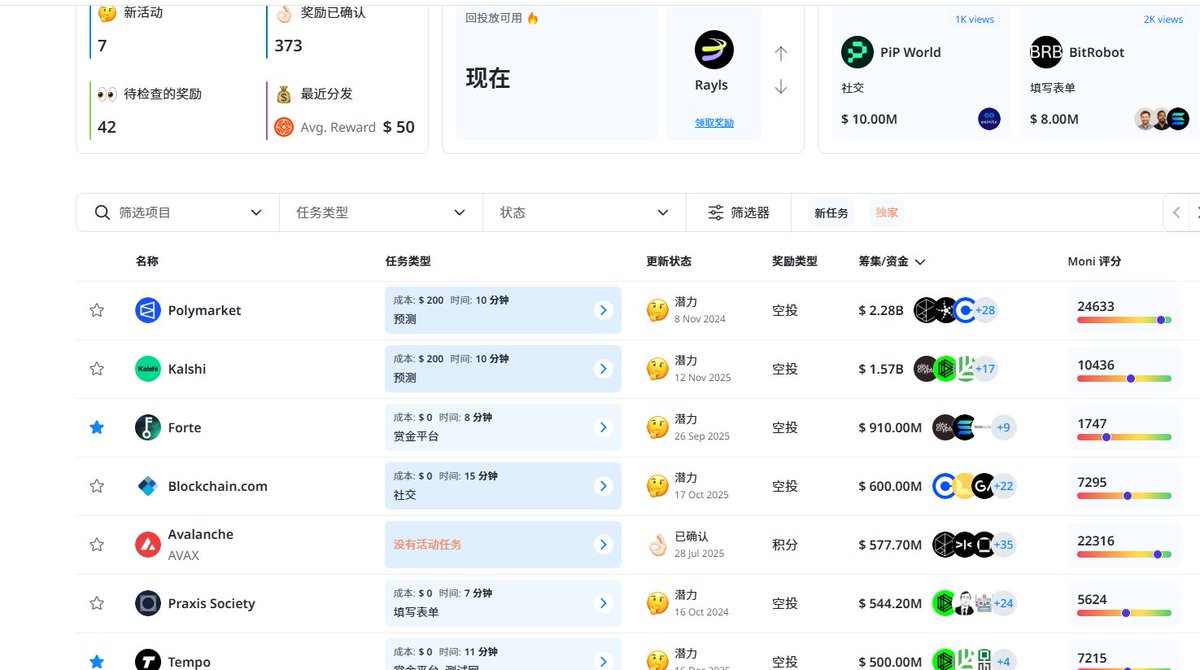Click PiP World investor avatar icon
This screenshot has width=1200, height=670.
click(x=989, y=119)
